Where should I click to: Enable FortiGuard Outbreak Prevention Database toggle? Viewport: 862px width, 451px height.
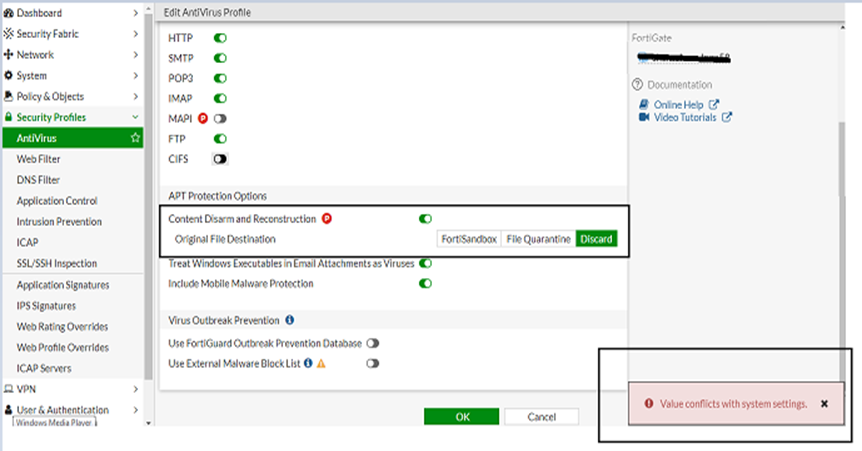click(x=372, y=343)
